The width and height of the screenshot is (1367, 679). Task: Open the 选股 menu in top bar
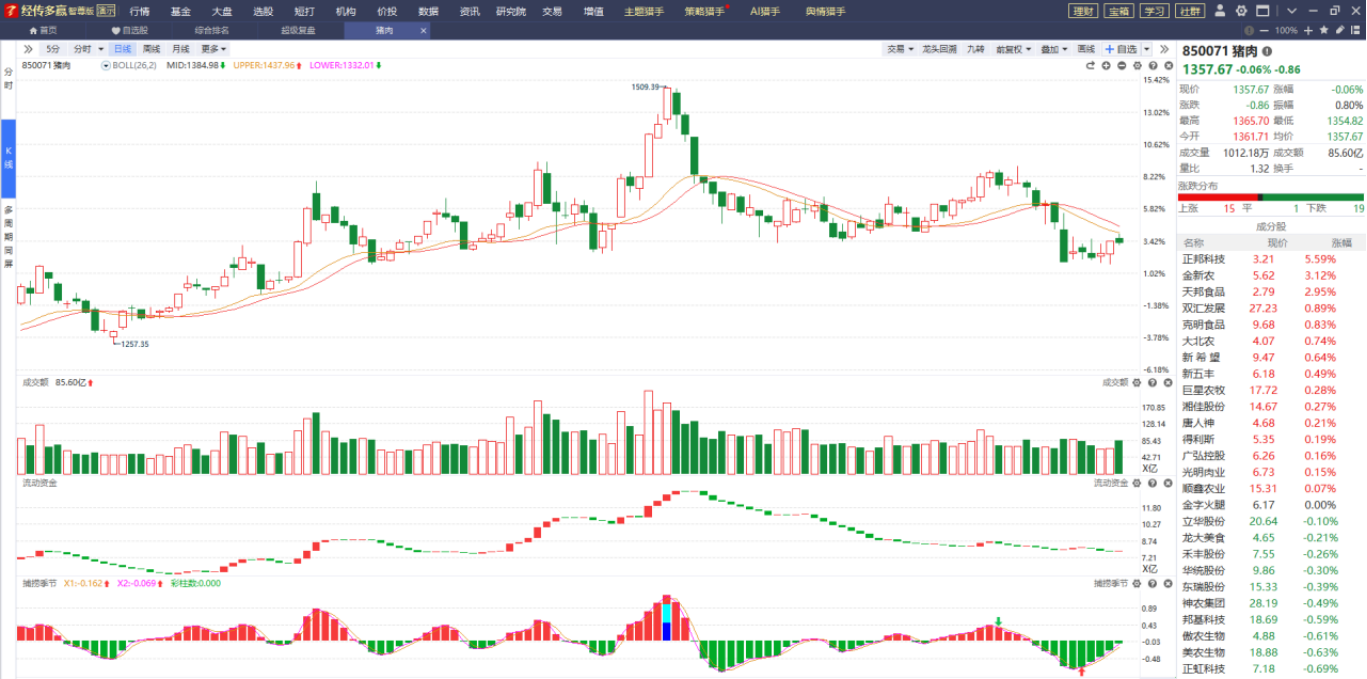click(263, 11)
